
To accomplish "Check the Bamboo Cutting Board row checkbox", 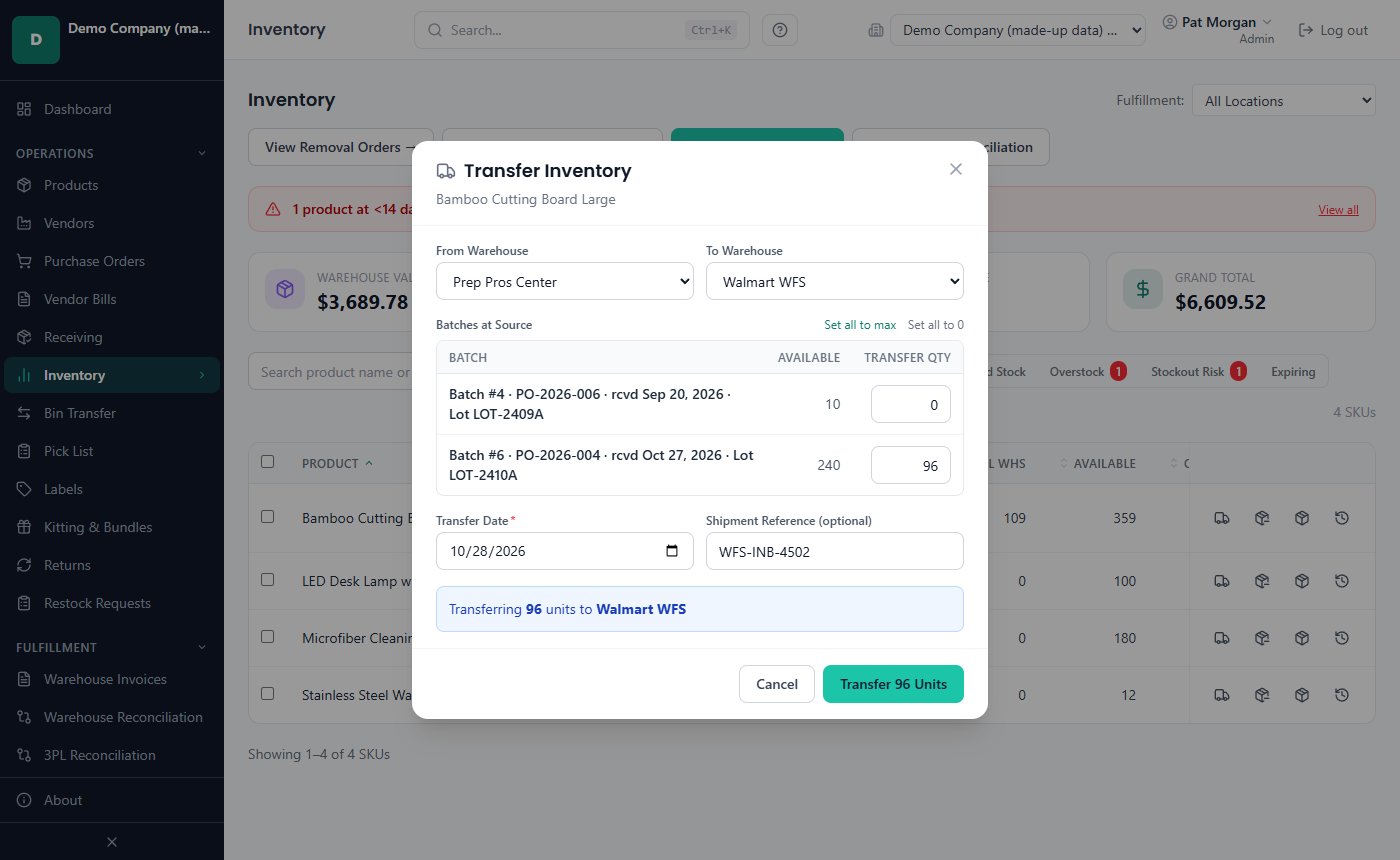I will click(x=267, y=517).
